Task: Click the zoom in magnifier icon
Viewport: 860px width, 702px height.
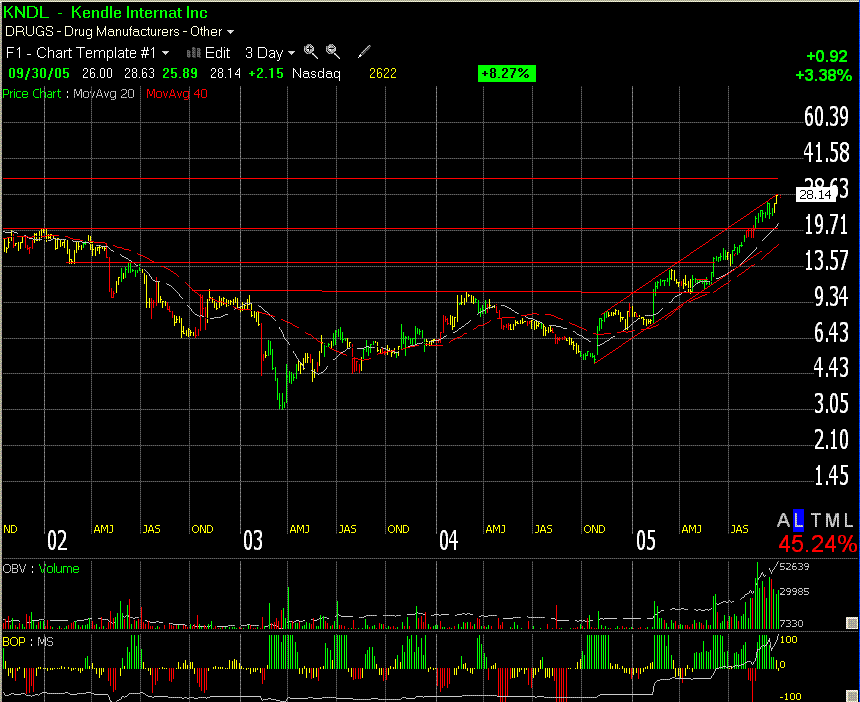Action: (311, 52)
